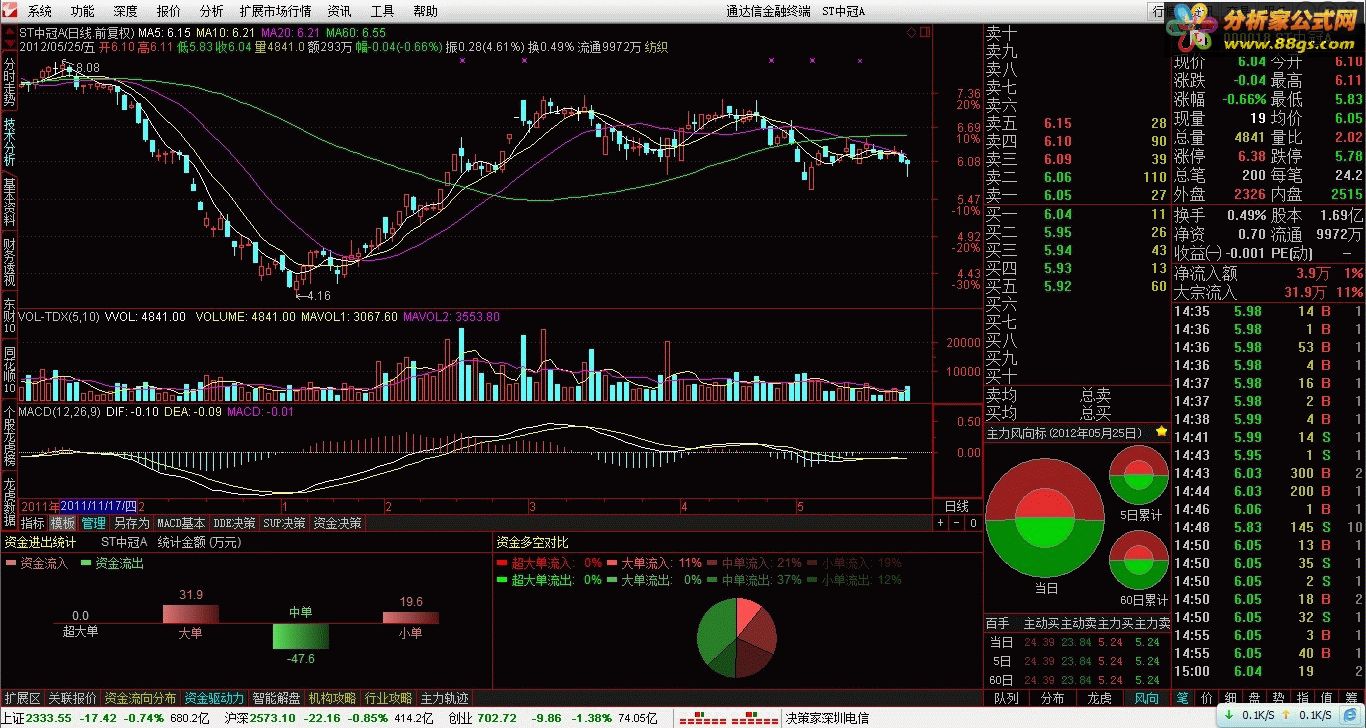Click the 大单 inflow bar 31.9
Viewport: 1366px width, 728px height.
click(190, 613)
